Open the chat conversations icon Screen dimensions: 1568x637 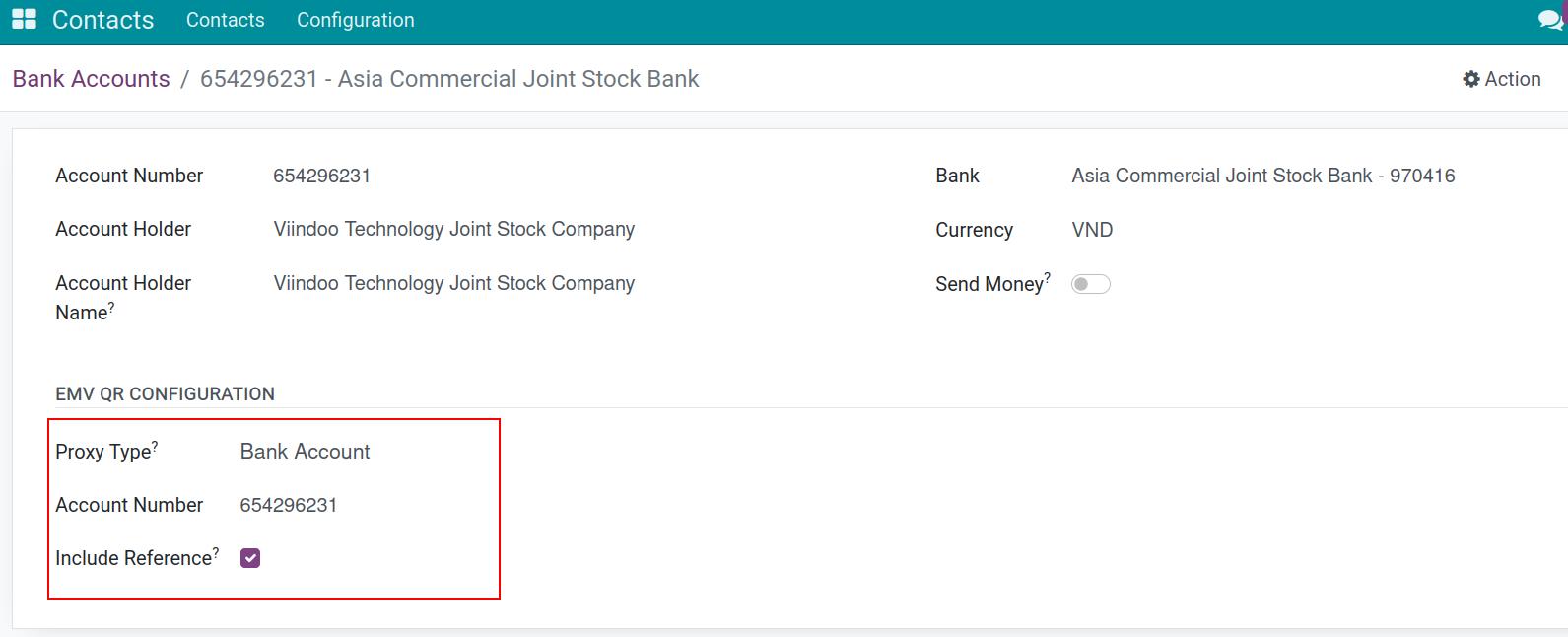click(x=1550, y=20)
